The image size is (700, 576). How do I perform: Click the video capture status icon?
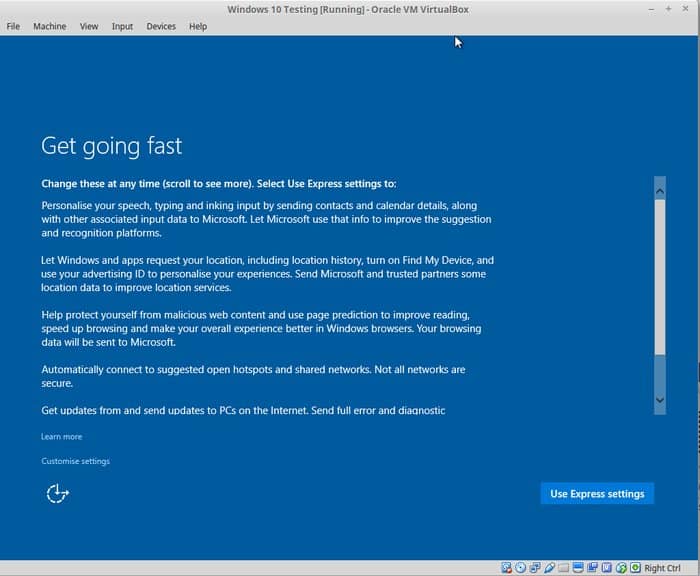592,568
